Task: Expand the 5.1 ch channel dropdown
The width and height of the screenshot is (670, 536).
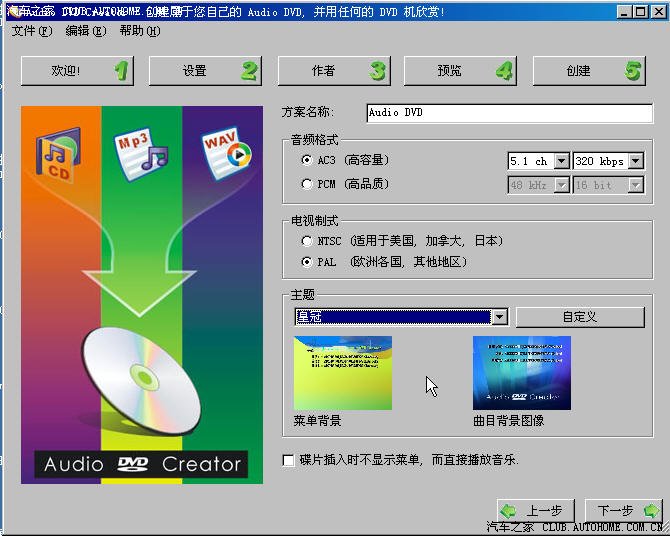Action: point(561,161)
